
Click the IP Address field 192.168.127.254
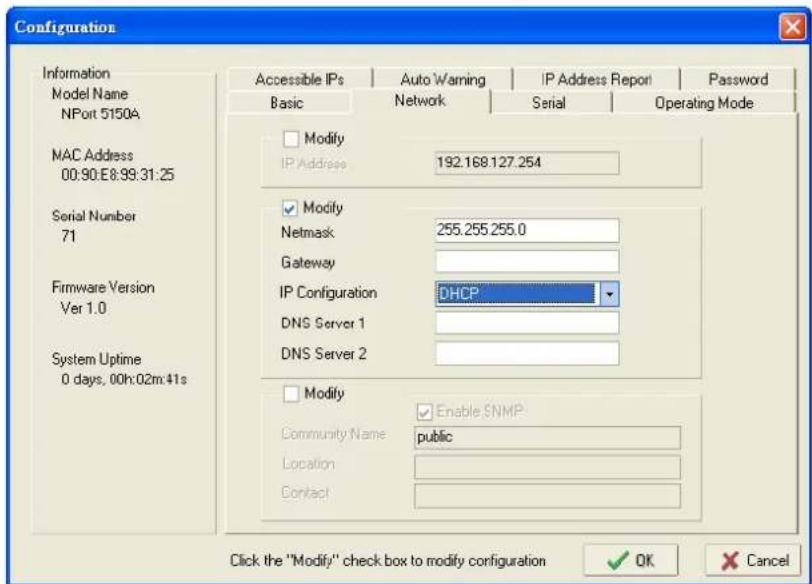(x=527, y=163)
